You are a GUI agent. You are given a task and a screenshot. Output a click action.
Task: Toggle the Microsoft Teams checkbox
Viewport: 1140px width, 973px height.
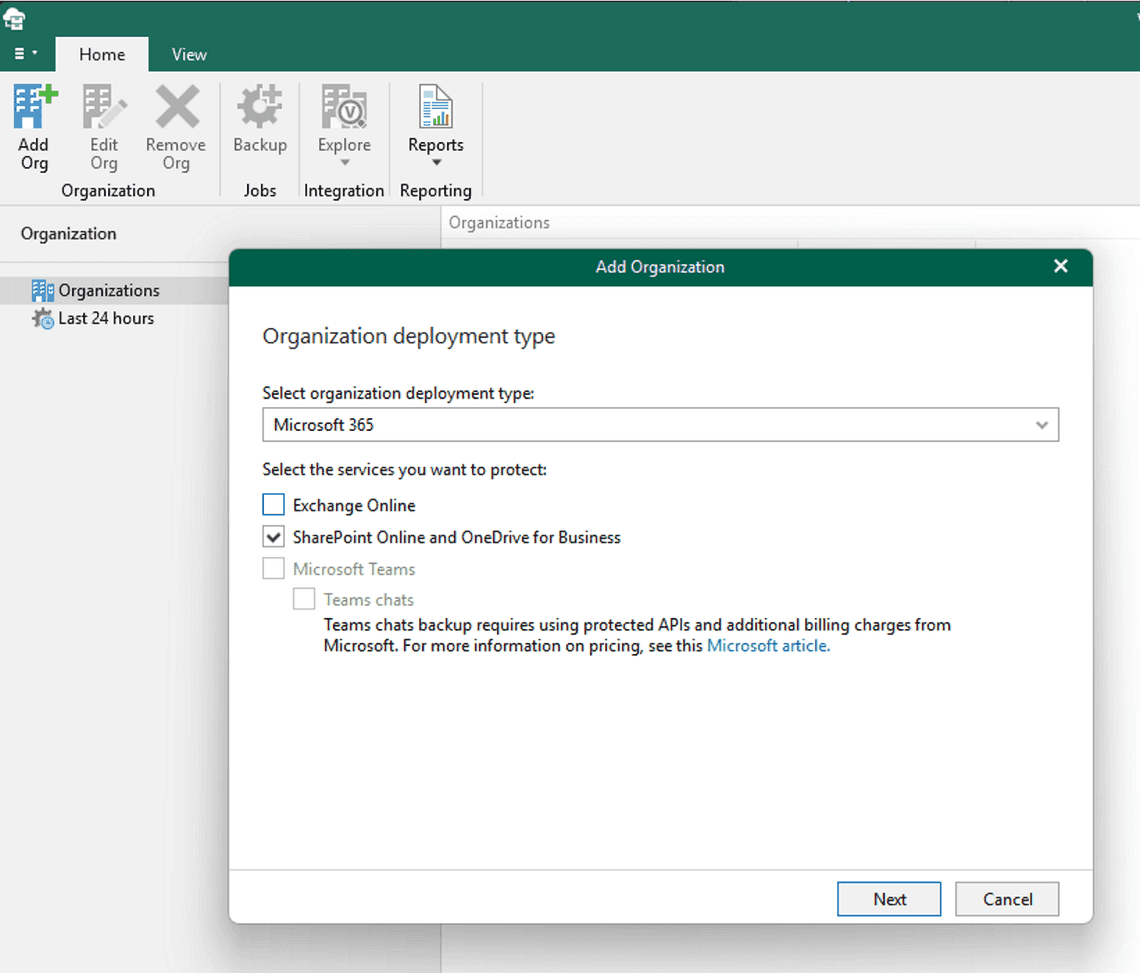[272, 568]
